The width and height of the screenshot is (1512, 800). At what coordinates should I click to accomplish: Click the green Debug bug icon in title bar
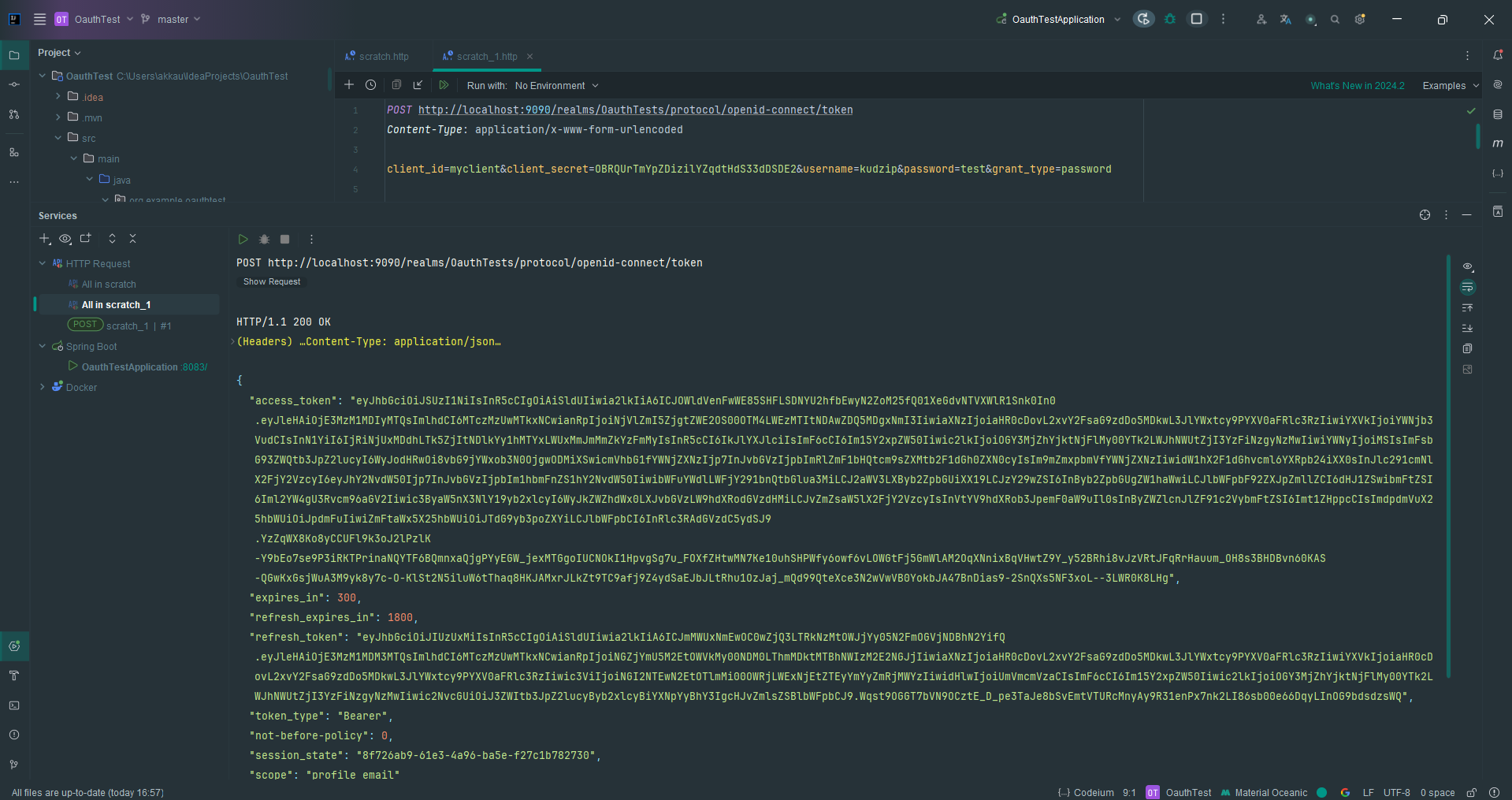coord(1170,19)
